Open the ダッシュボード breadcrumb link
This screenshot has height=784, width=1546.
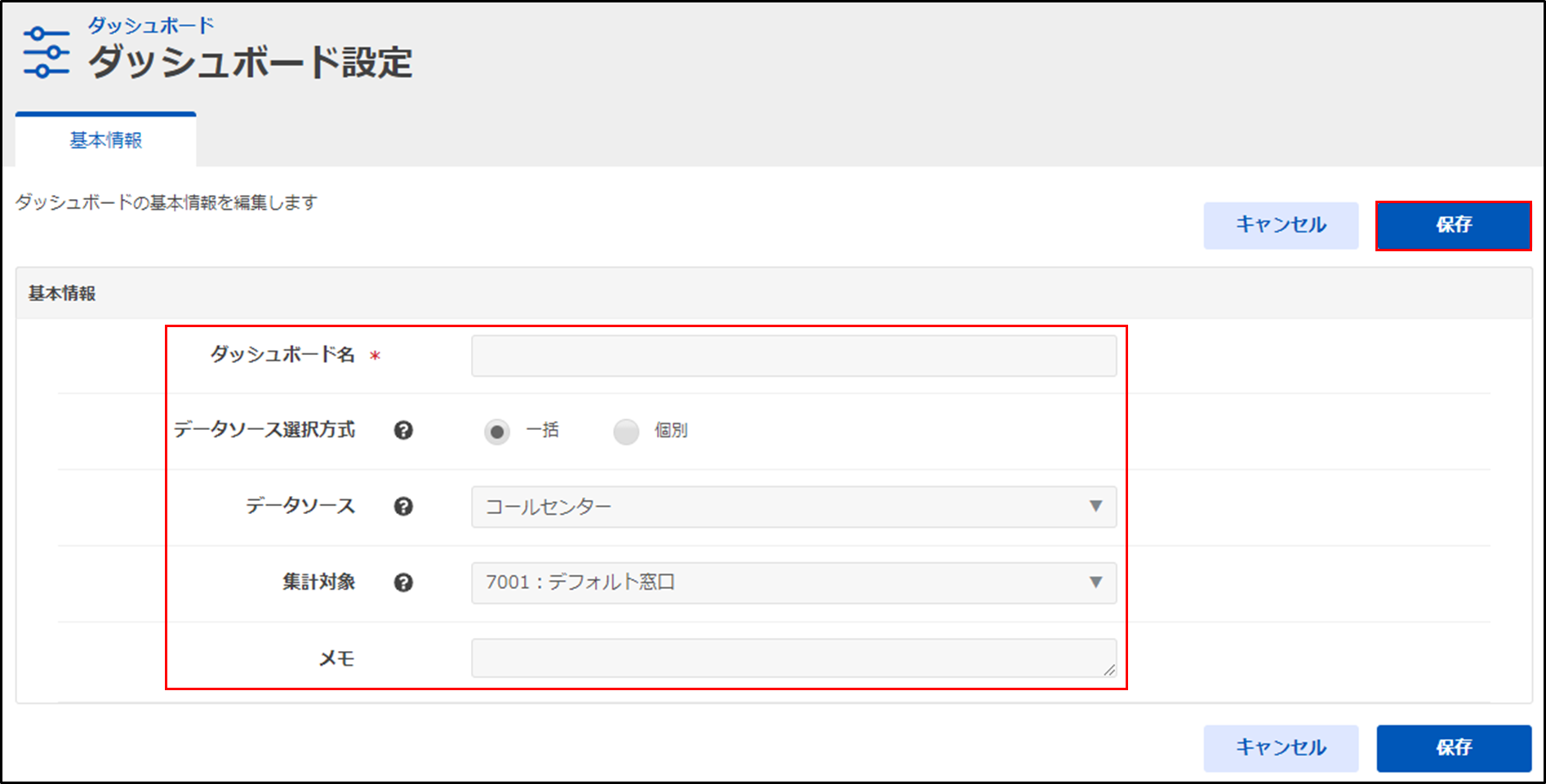pyautogui.click(x=151, y=25)
